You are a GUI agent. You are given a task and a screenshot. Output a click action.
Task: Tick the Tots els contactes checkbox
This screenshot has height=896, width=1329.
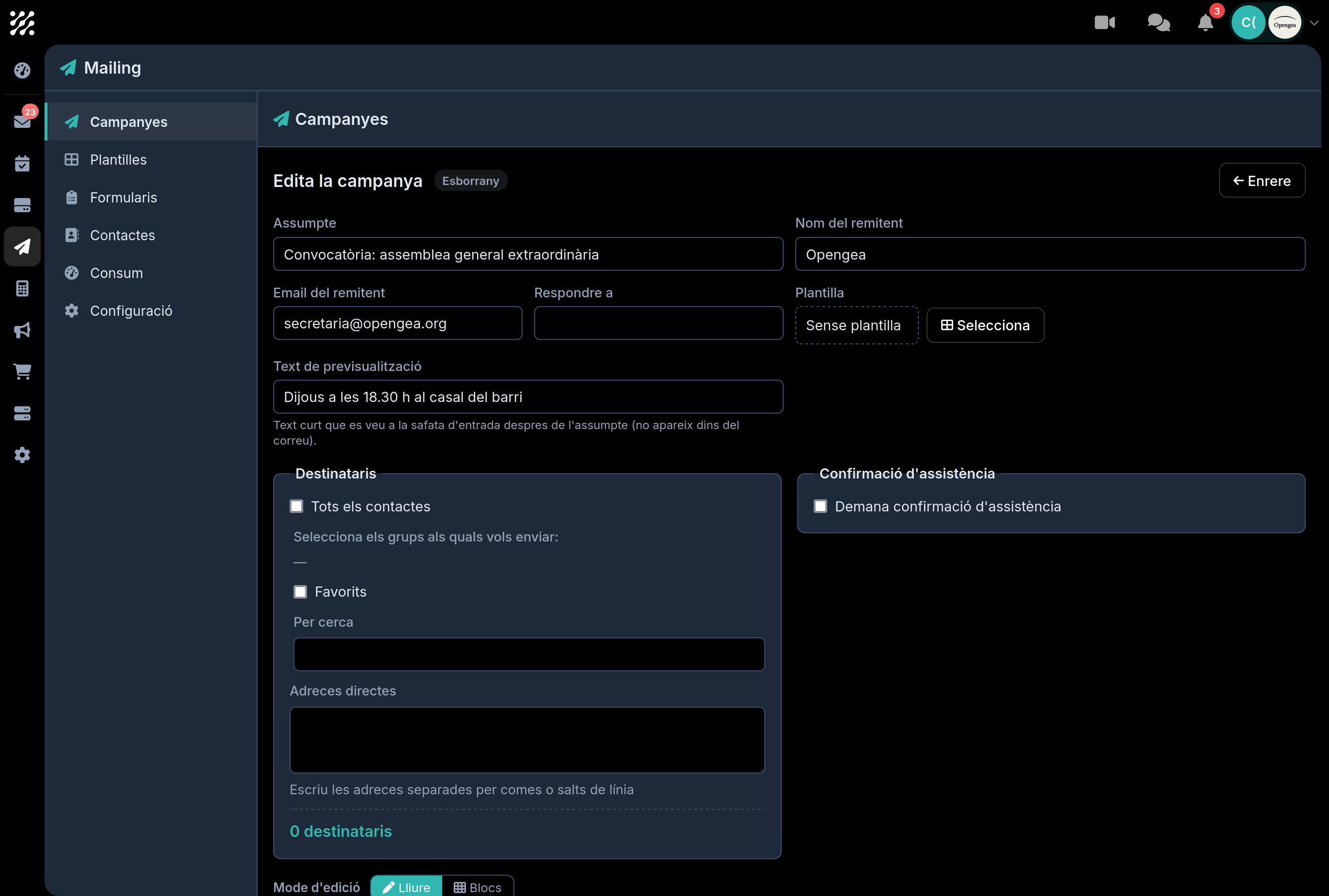tap(296, 506)
